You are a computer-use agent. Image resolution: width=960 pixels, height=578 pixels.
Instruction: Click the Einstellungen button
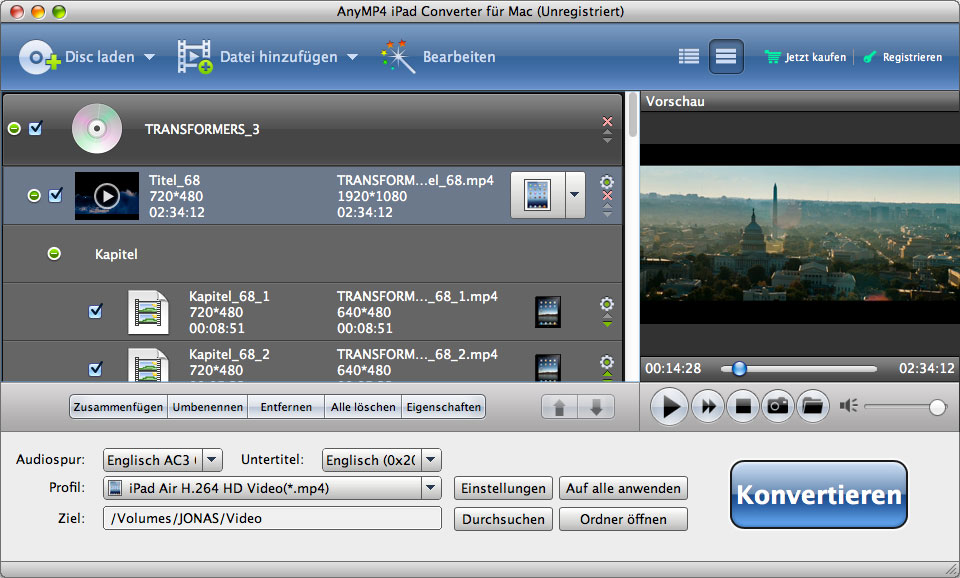503,488
